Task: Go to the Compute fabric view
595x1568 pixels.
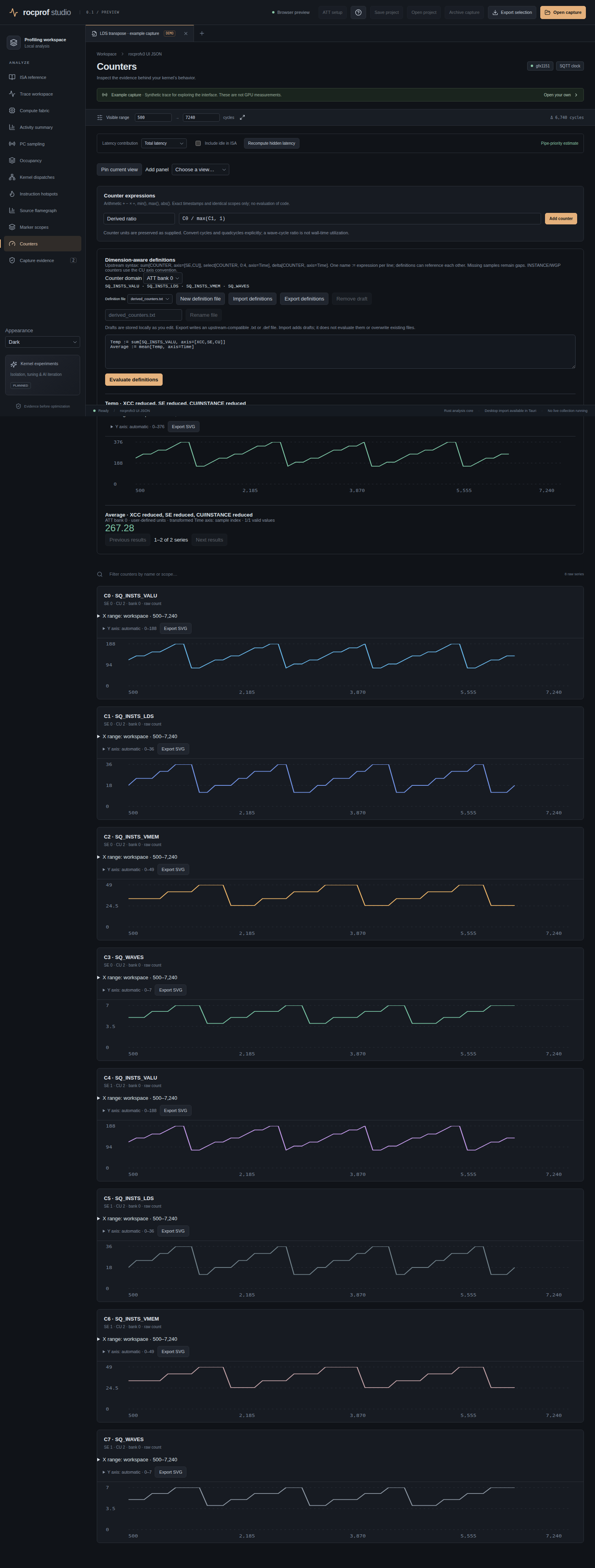Action: pyautogui.click(x=42, y=111)
